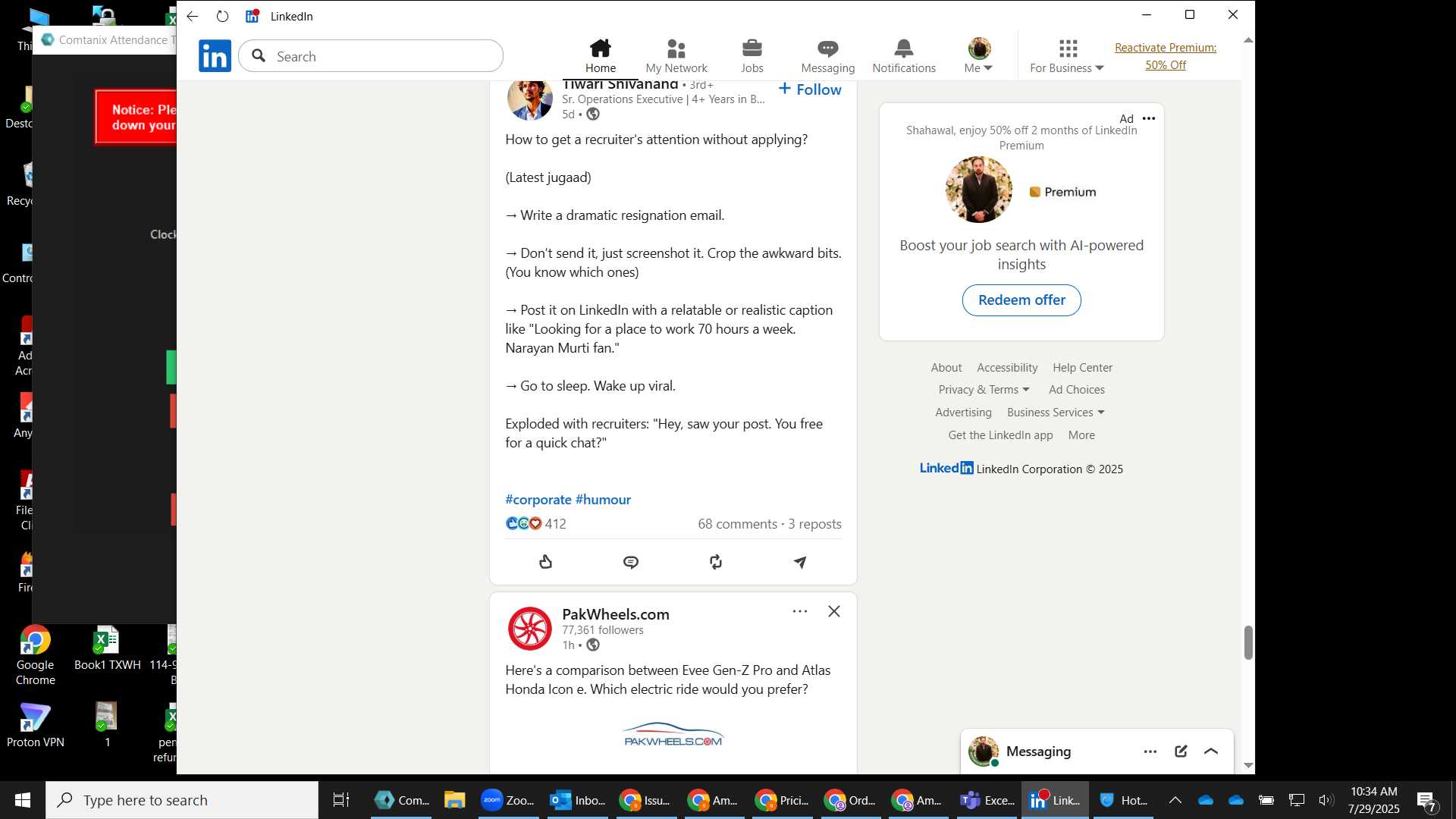Open Task View on the taskbar

341,800
